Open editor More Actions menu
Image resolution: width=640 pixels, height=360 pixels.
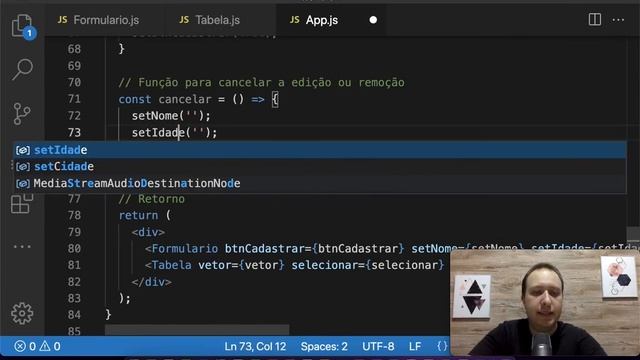(618, 20)
